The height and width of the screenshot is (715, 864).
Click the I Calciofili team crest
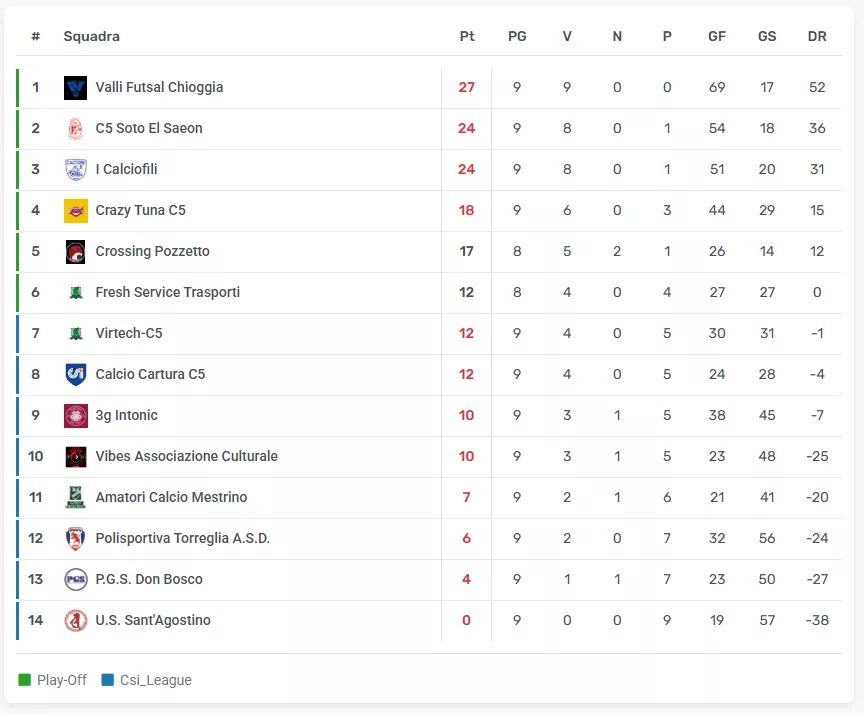76,170
